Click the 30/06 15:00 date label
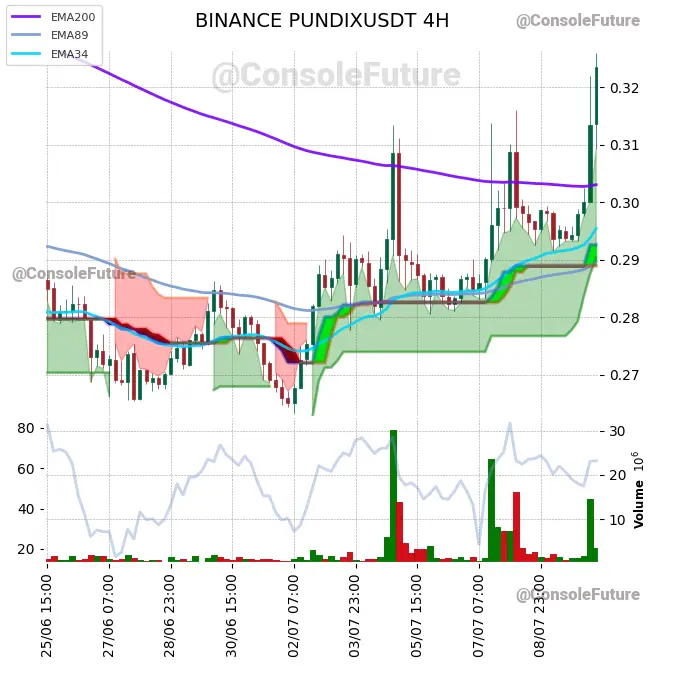The height and width of the screenshot is (690, 690). (x=231, y=616)
